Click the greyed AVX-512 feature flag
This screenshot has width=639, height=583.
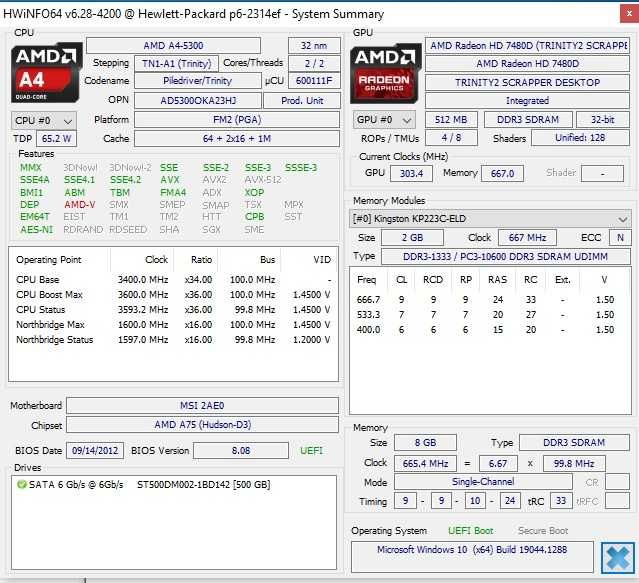(263, 180)
